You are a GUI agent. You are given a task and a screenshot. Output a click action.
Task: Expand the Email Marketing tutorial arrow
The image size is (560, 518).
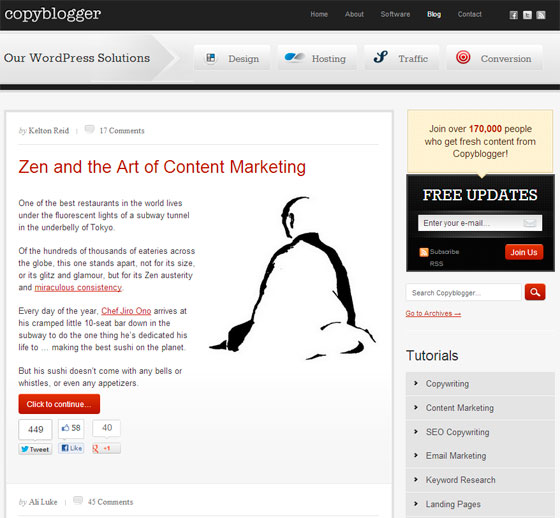(416, 455)
